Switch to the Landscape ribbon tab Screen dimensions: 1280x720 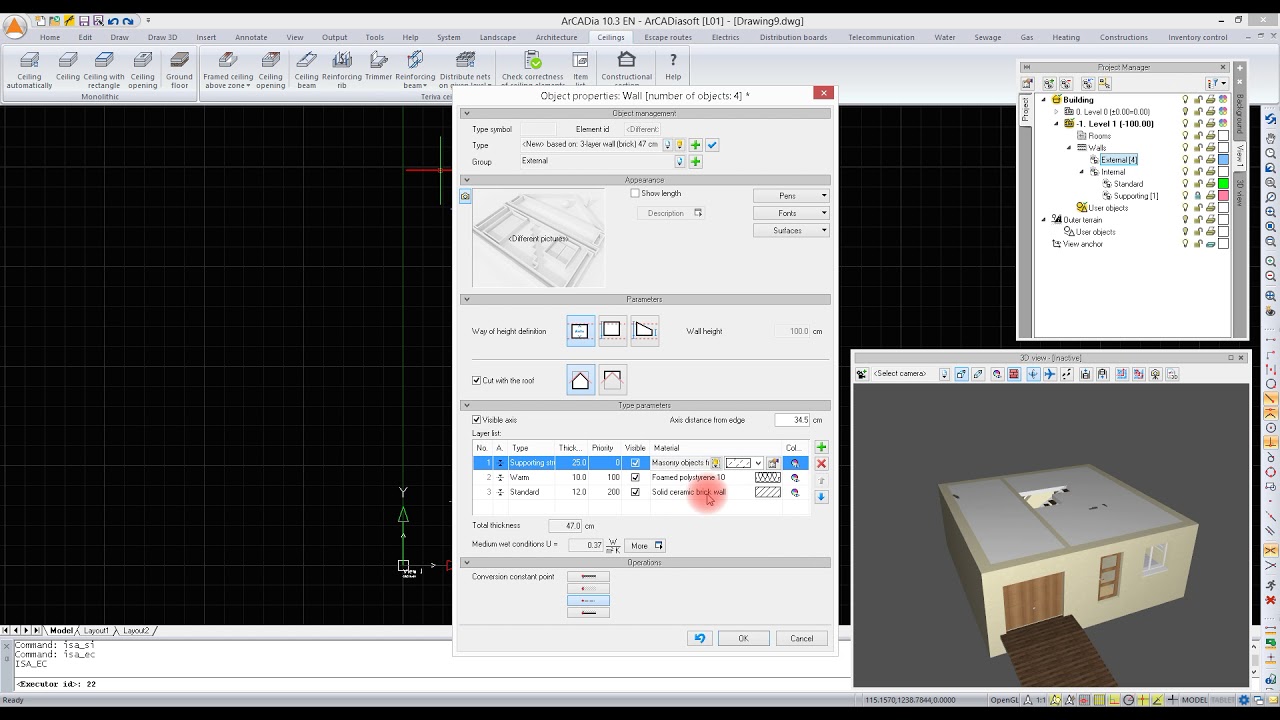(x=497, y=37)
